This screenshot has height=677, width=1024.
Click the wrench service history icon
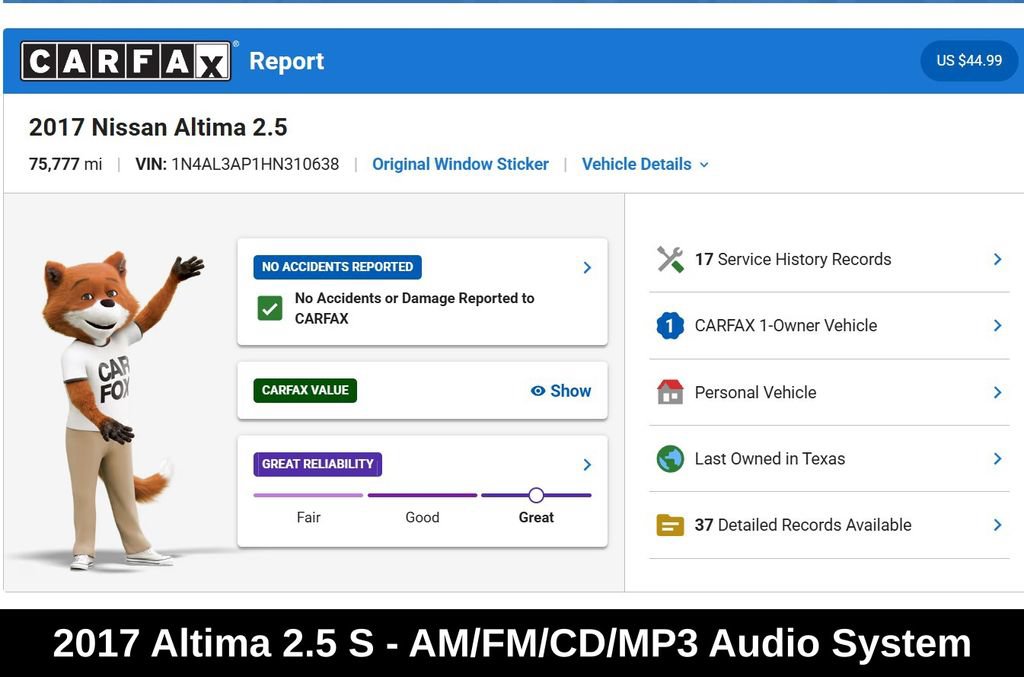(670, 259)
